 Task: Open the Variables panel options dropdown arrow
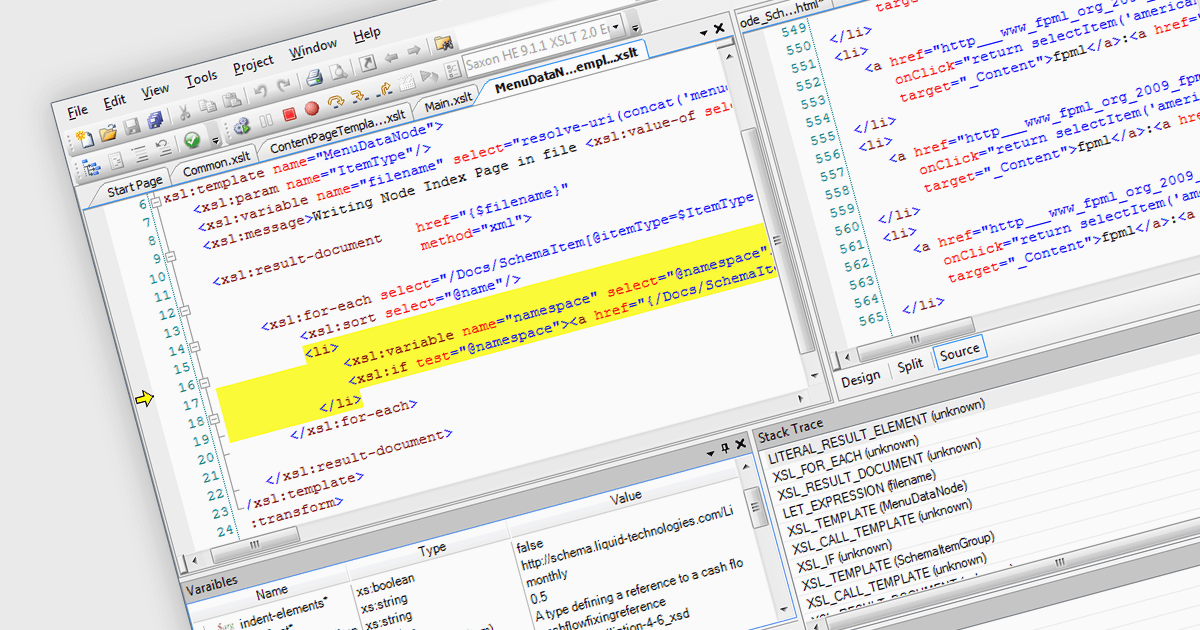711,453
